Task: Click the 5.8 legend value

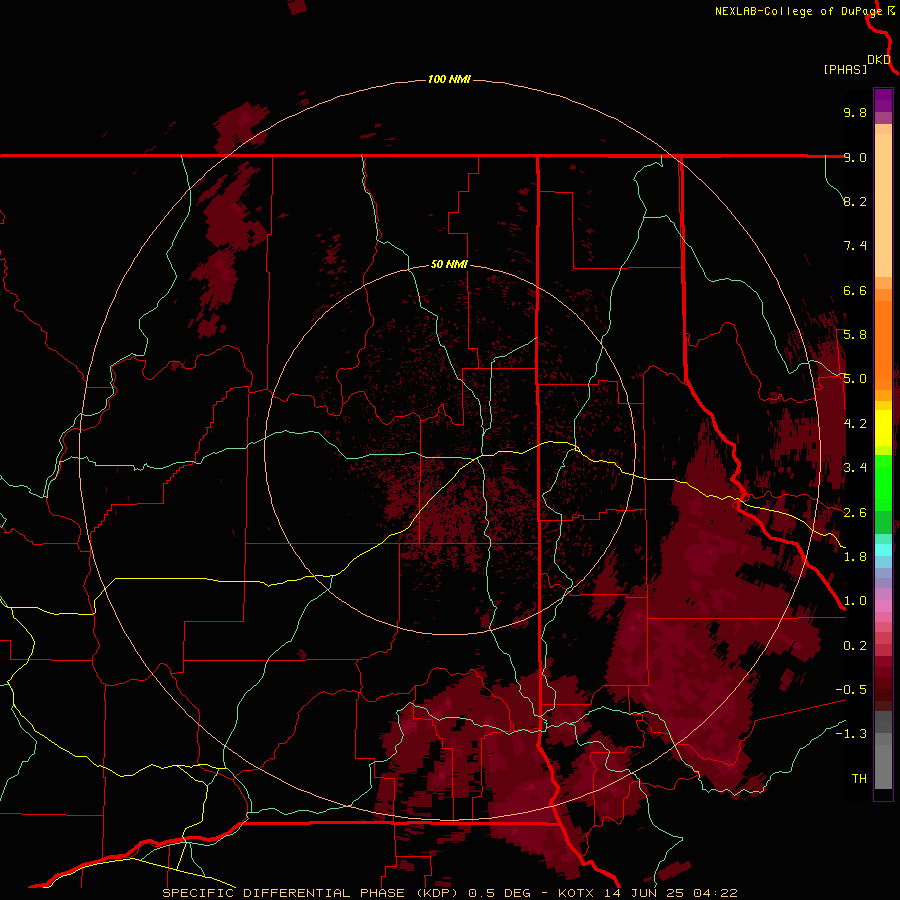Action: point(855,335)
